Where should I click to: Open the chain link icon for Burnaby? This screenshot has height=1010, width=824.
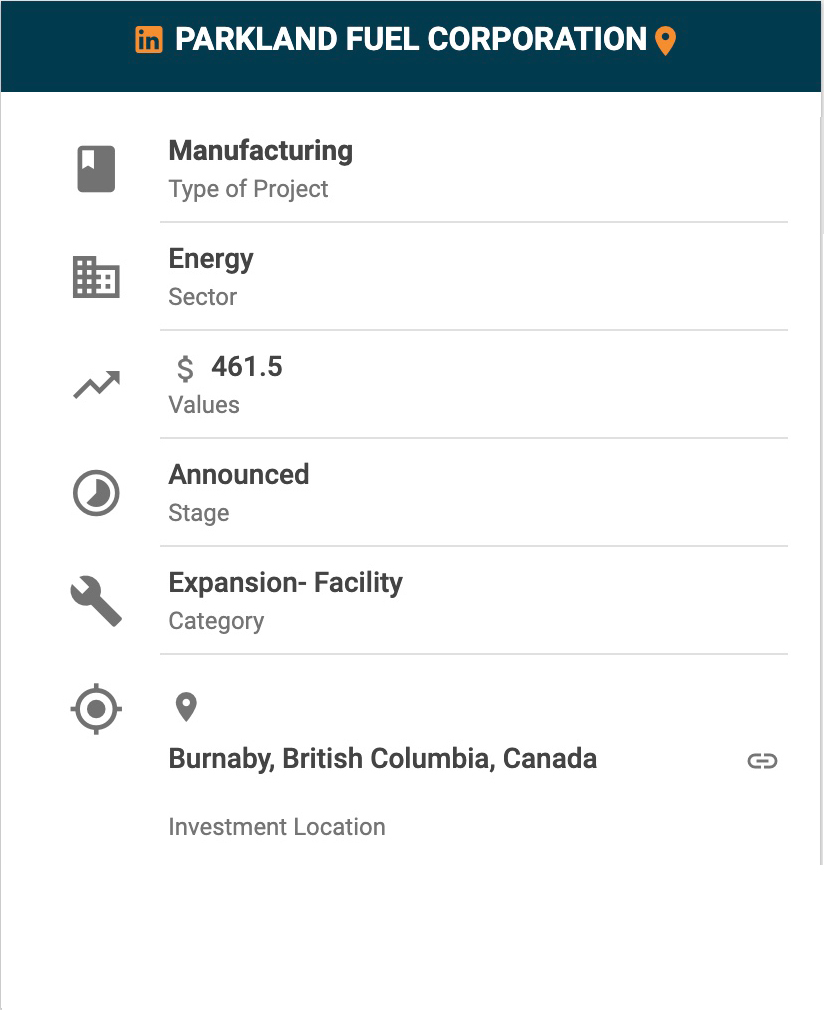[x=762, y=761]
